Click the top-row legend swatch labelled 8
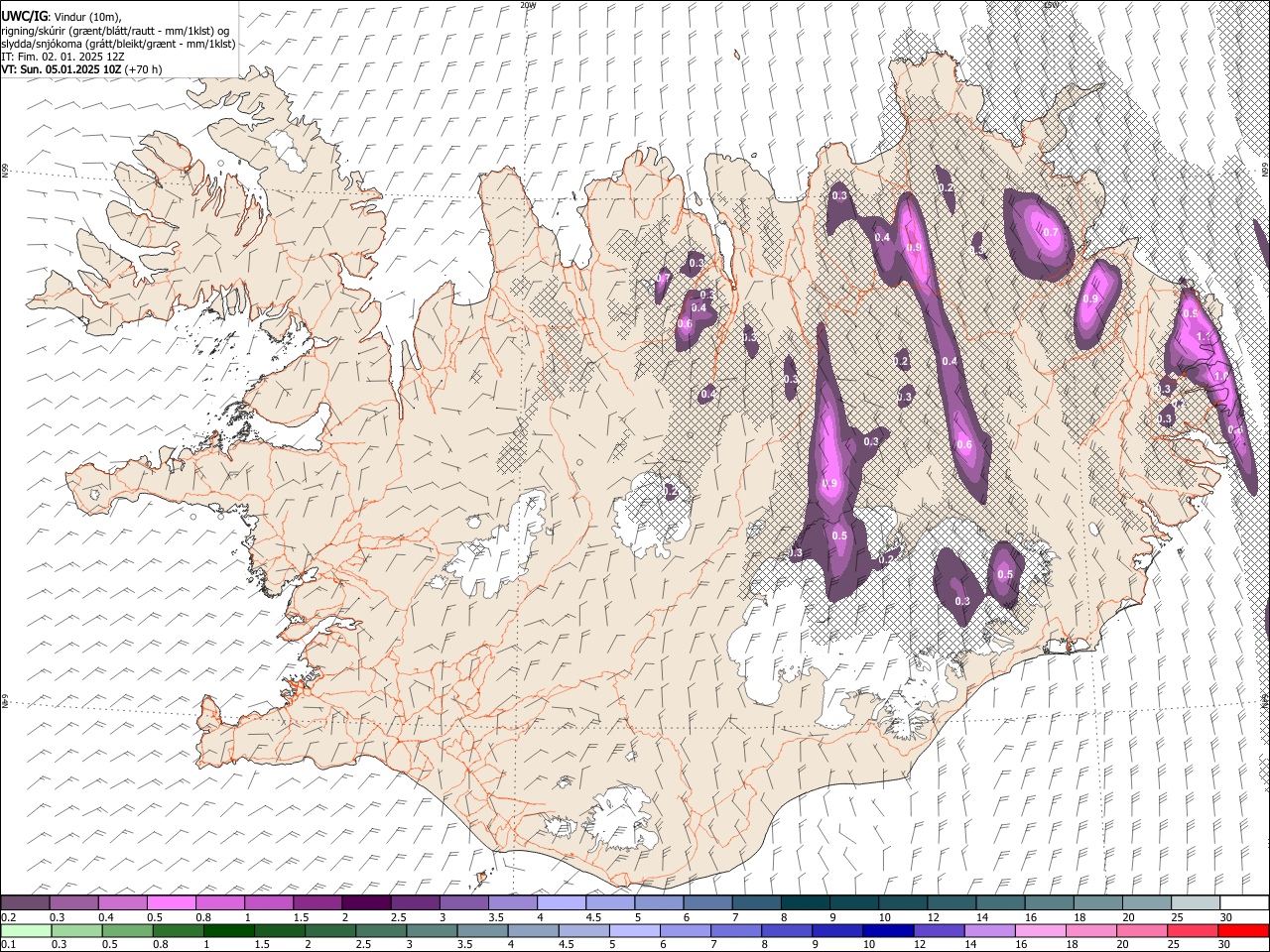 pos(805,902)
